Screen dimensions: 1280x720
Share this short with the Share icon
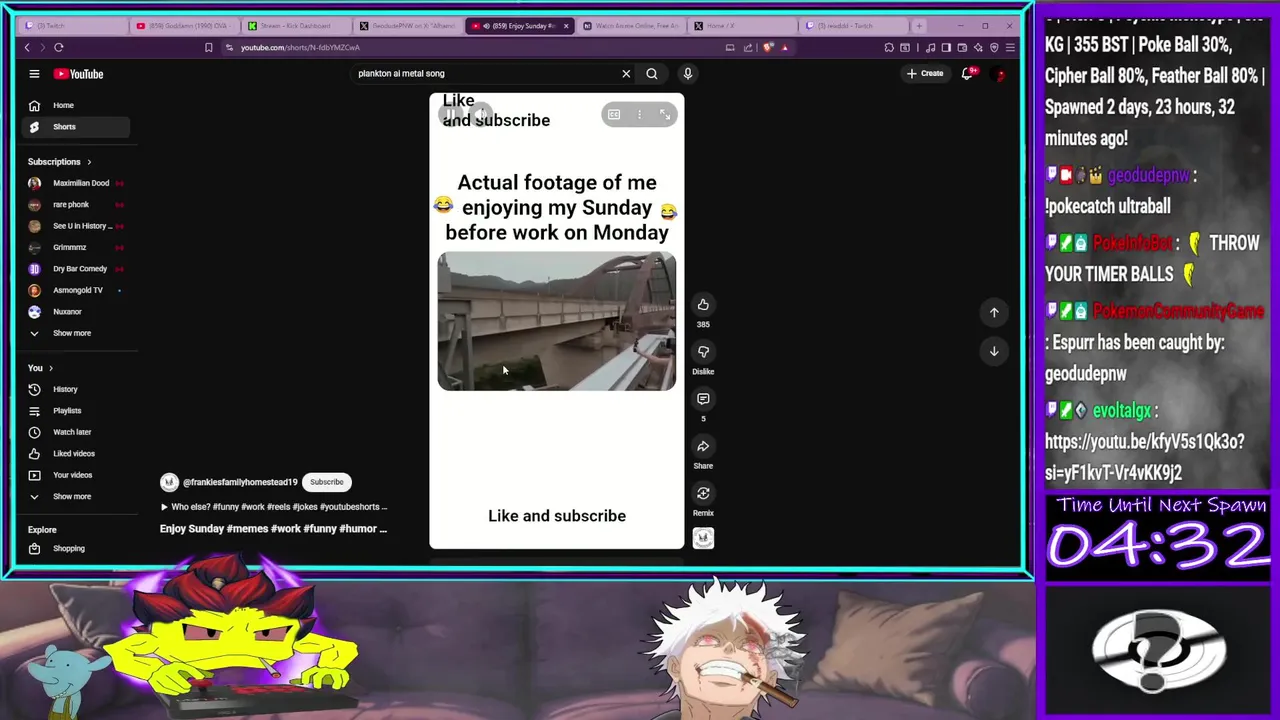[x=703, y=446]
